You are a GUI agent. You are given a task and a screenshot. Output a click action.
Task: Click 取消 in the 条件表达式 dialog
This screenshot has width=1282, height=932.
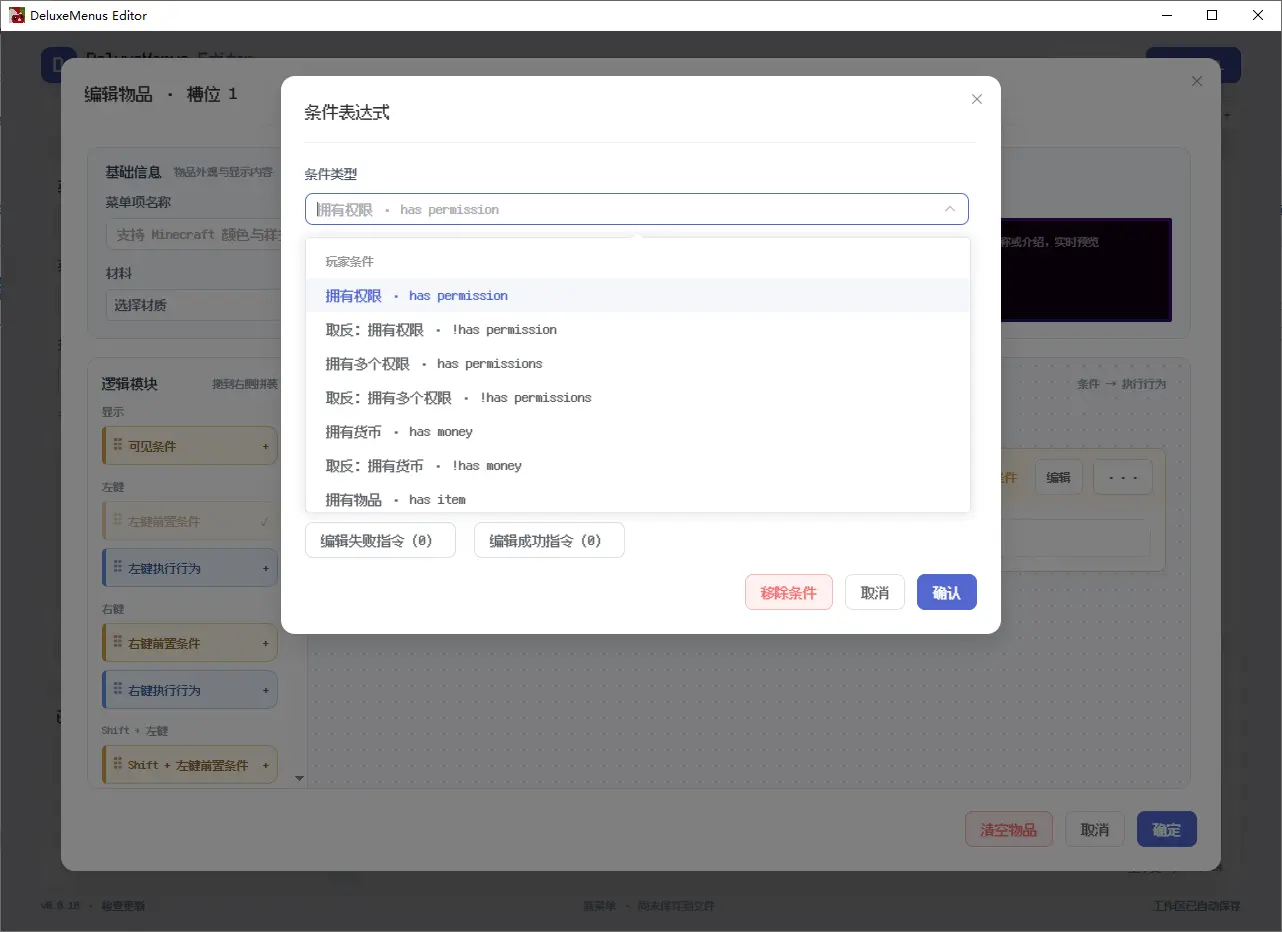[x=875, y=592]
